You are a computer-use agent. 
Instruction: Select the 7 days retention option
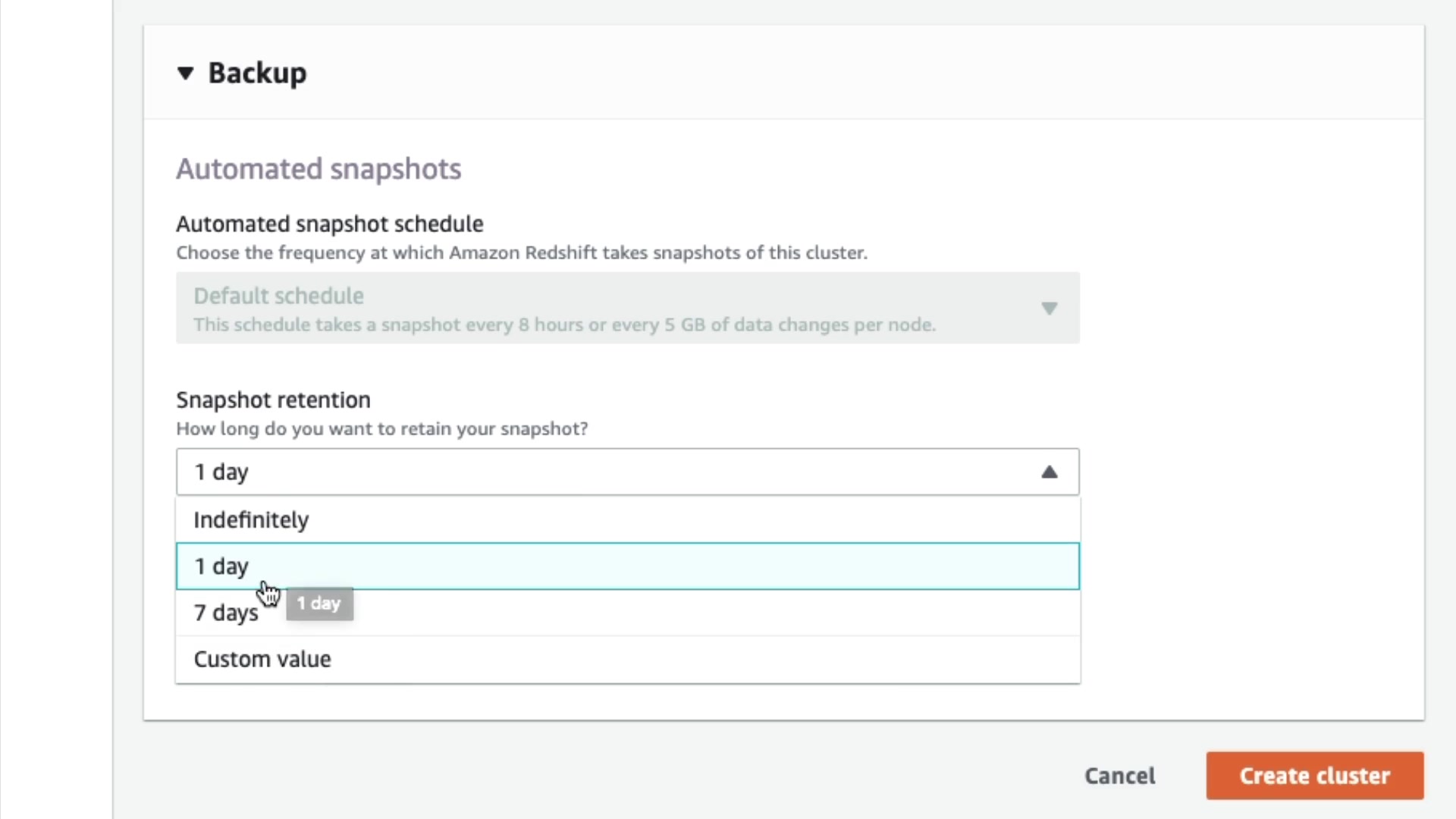point(226,613)
